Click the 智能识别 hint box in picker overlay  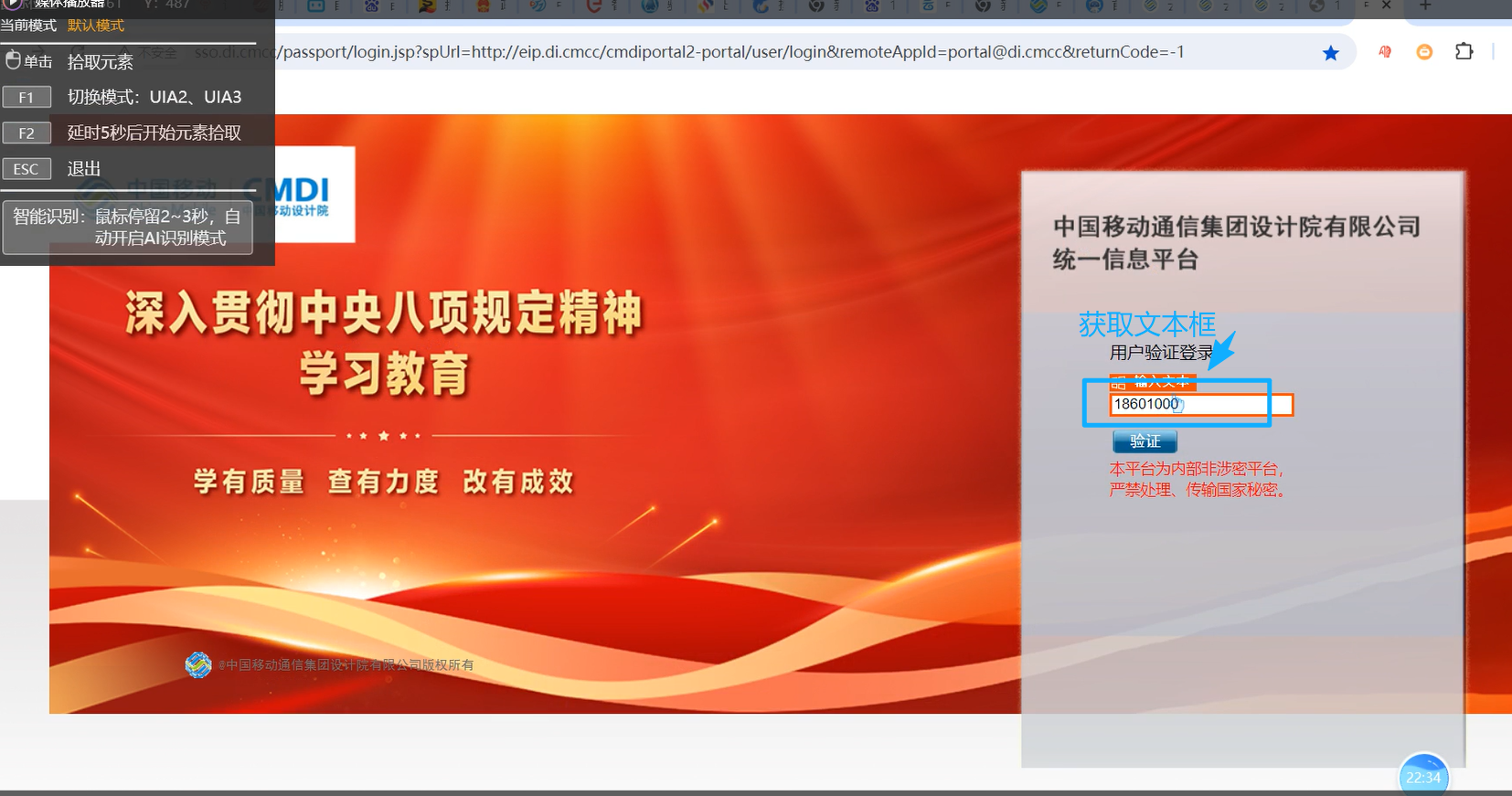pyautogui.click(x=127, y=228)
